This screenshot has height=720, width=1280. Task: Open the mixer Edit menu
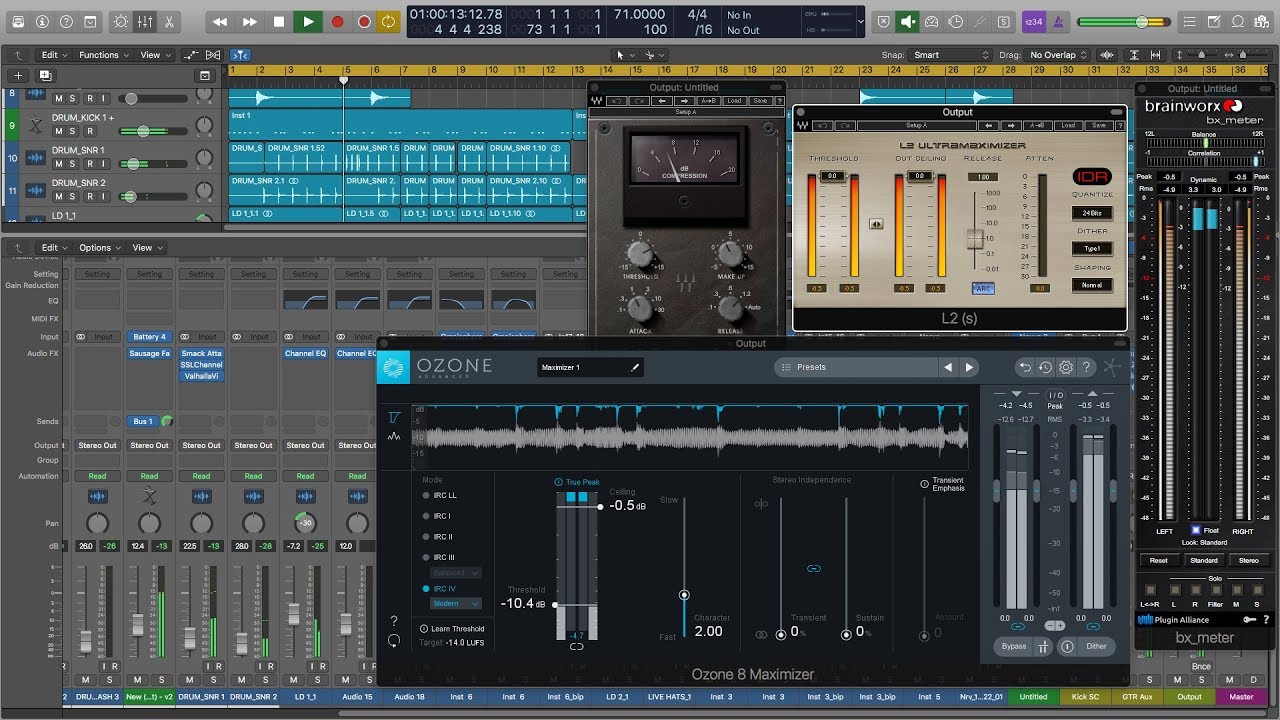[x=52, y=247]
